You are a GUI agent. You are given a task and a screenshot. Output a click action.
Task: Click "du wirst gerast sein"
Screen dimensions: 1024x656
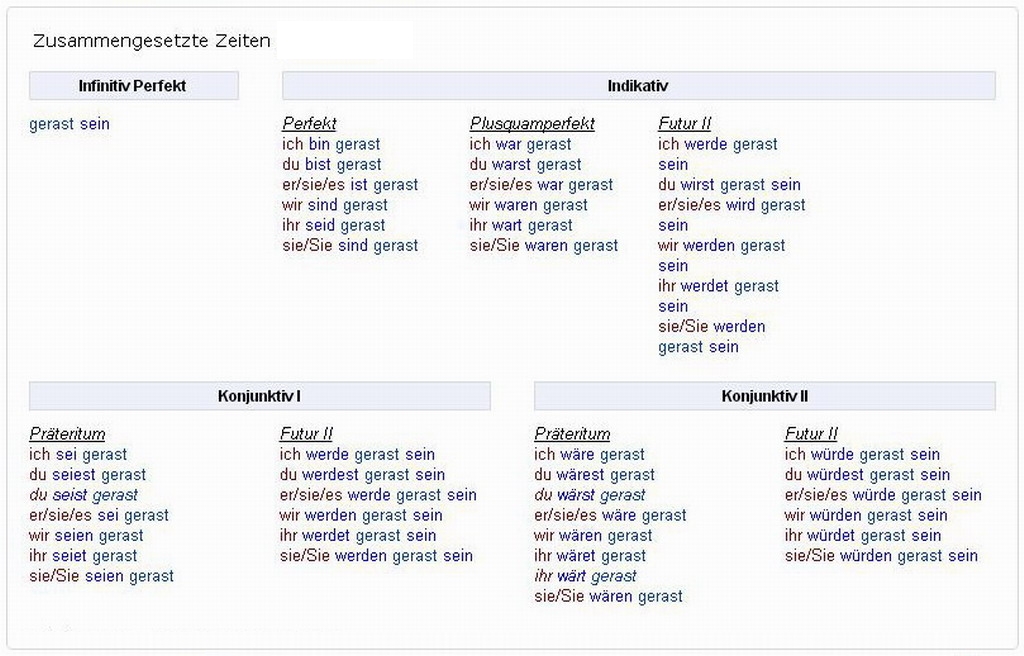[x=729, y=185]
